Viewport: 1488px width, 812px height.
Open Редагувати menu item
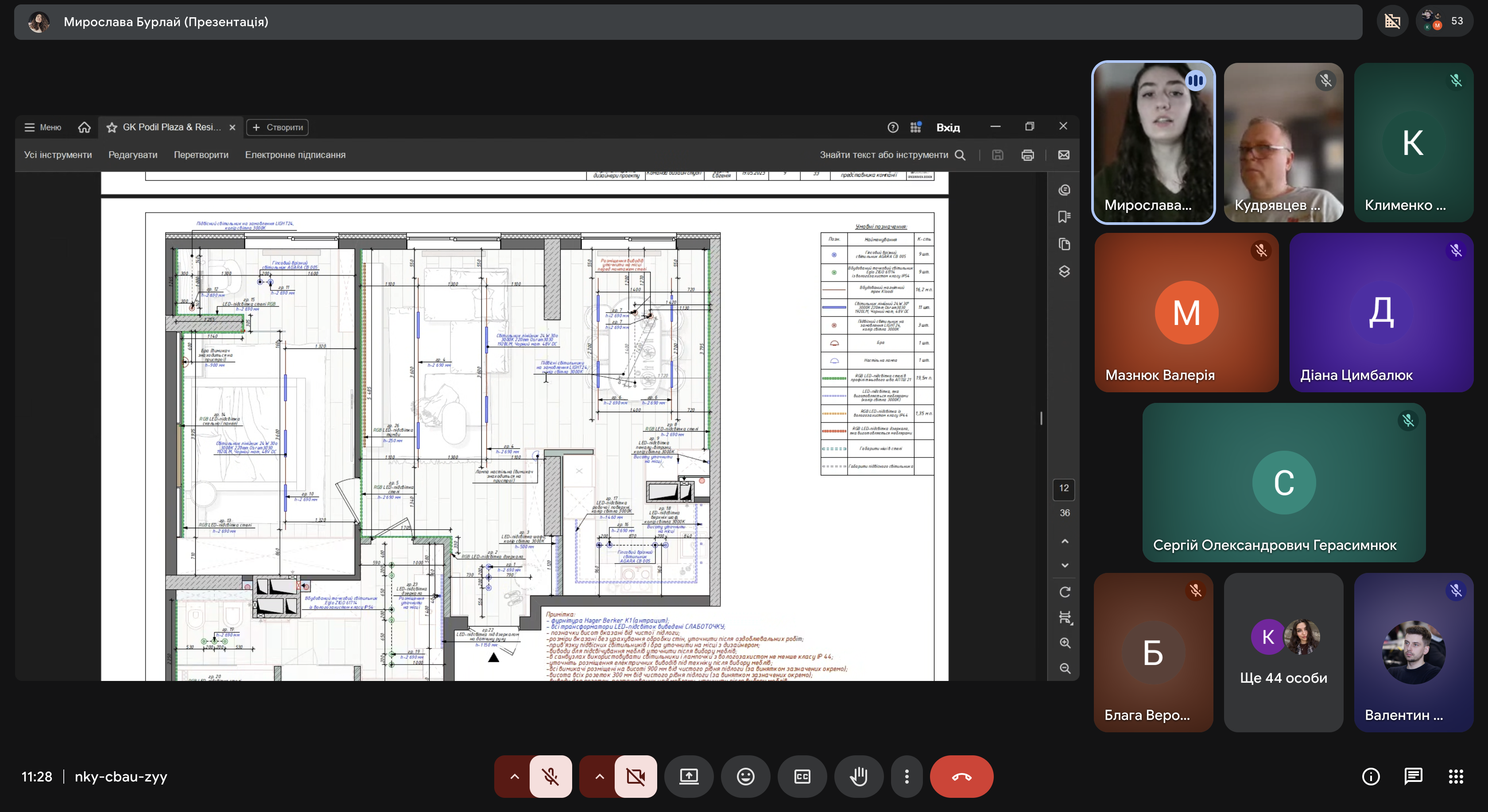133,155
